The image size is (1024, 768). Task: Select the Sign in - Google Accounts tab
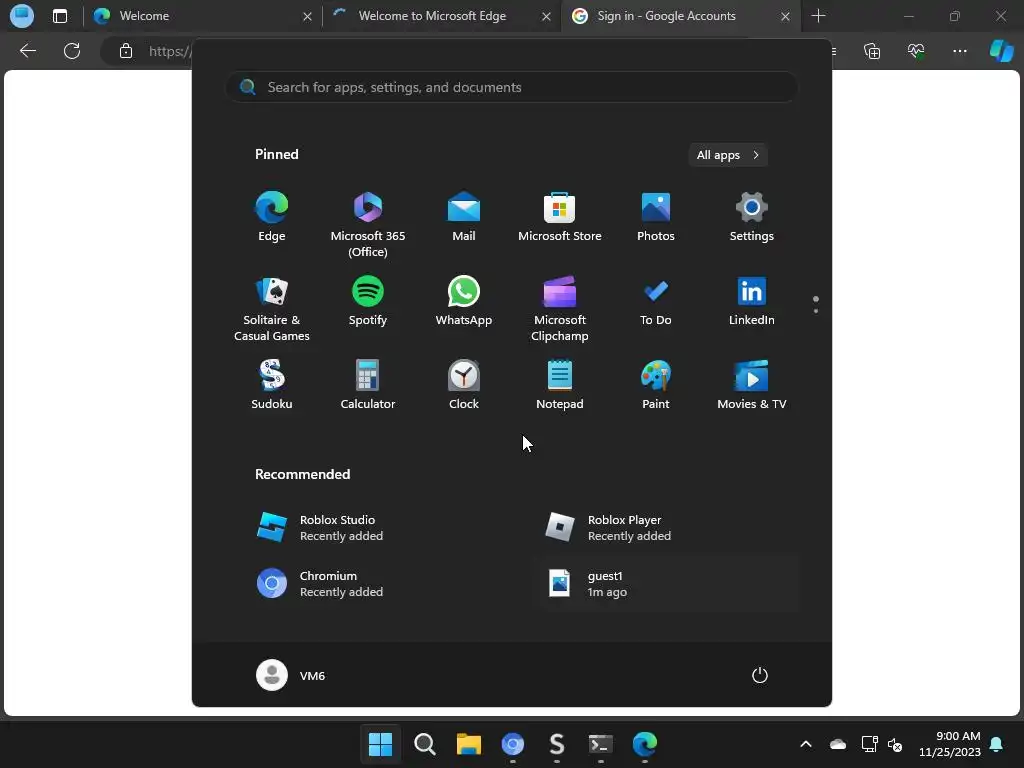click(x=680, y=16)
